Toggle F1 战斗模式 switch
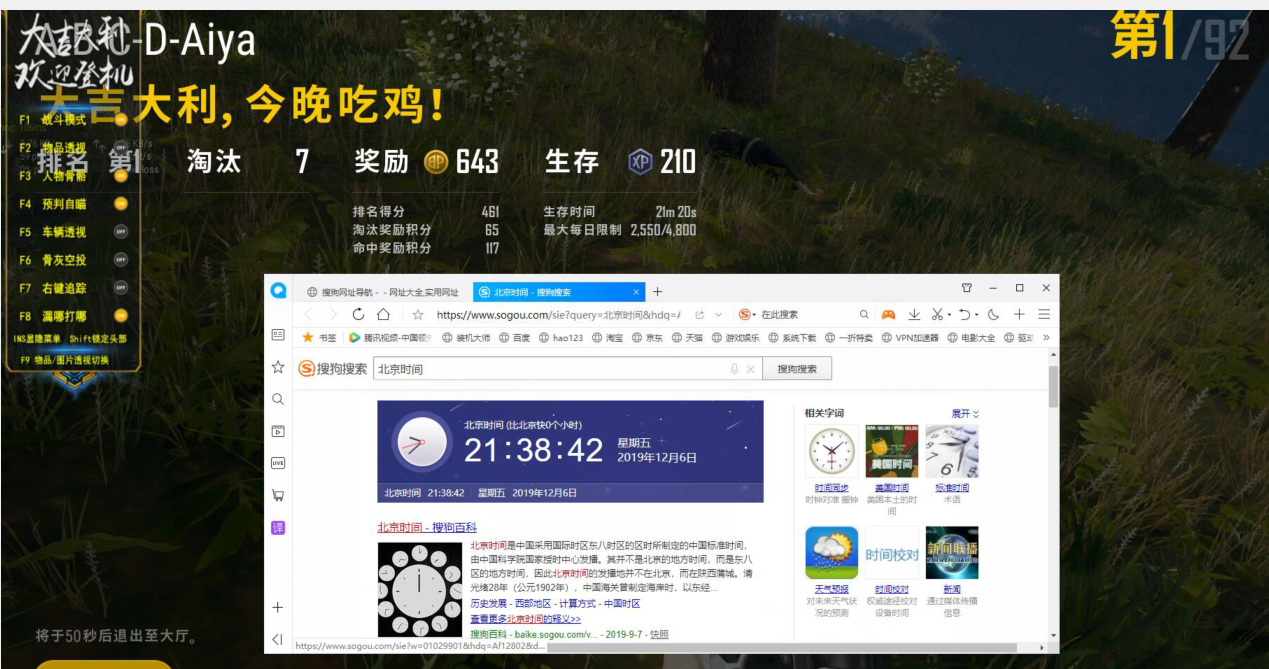The width and height of the screenshot is (1269, 669). [x=120, y=119]
